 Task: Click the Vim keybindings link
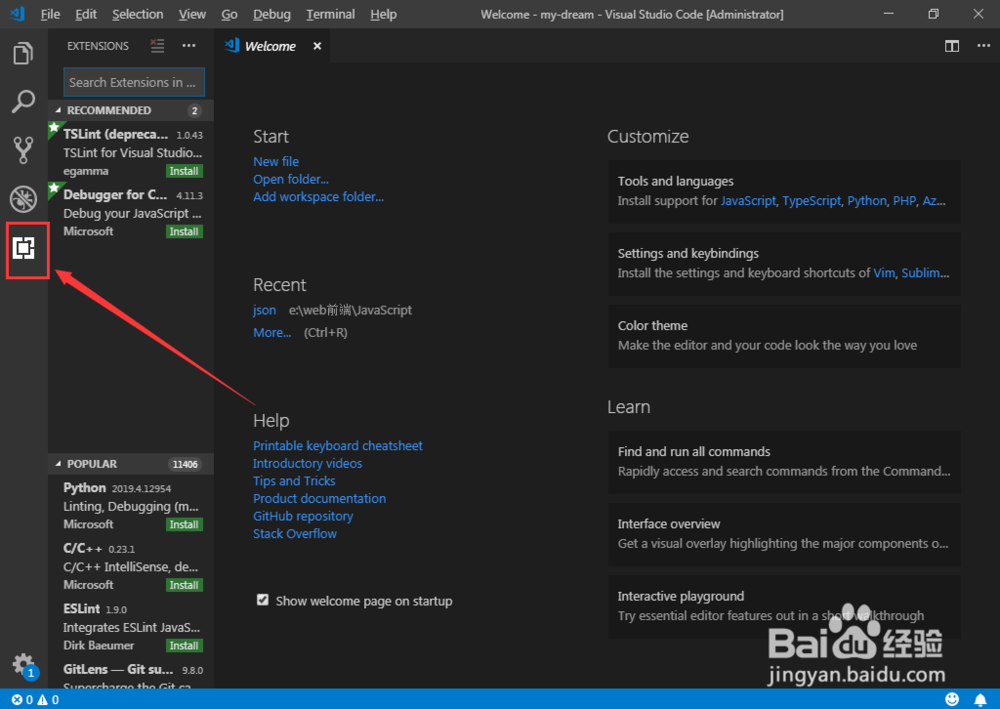884,273
